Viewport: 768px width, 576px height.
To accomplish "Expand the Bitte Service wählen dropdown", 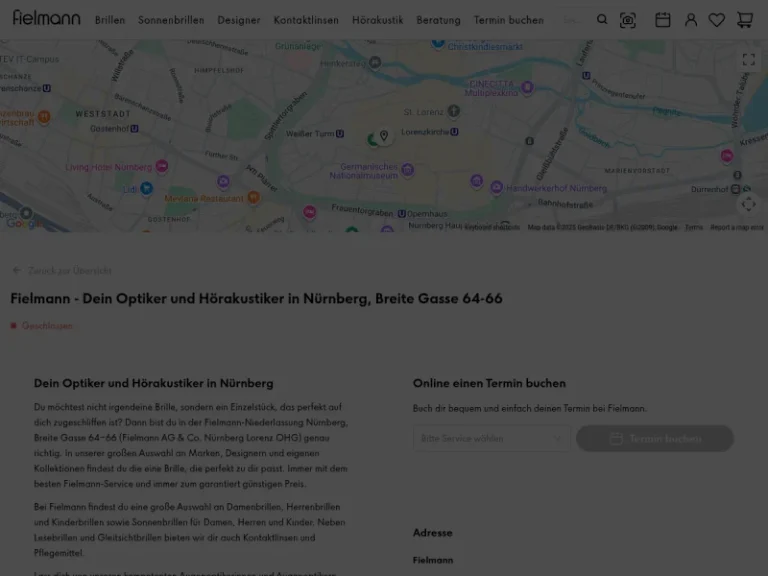I will click(x=492, y=438).
